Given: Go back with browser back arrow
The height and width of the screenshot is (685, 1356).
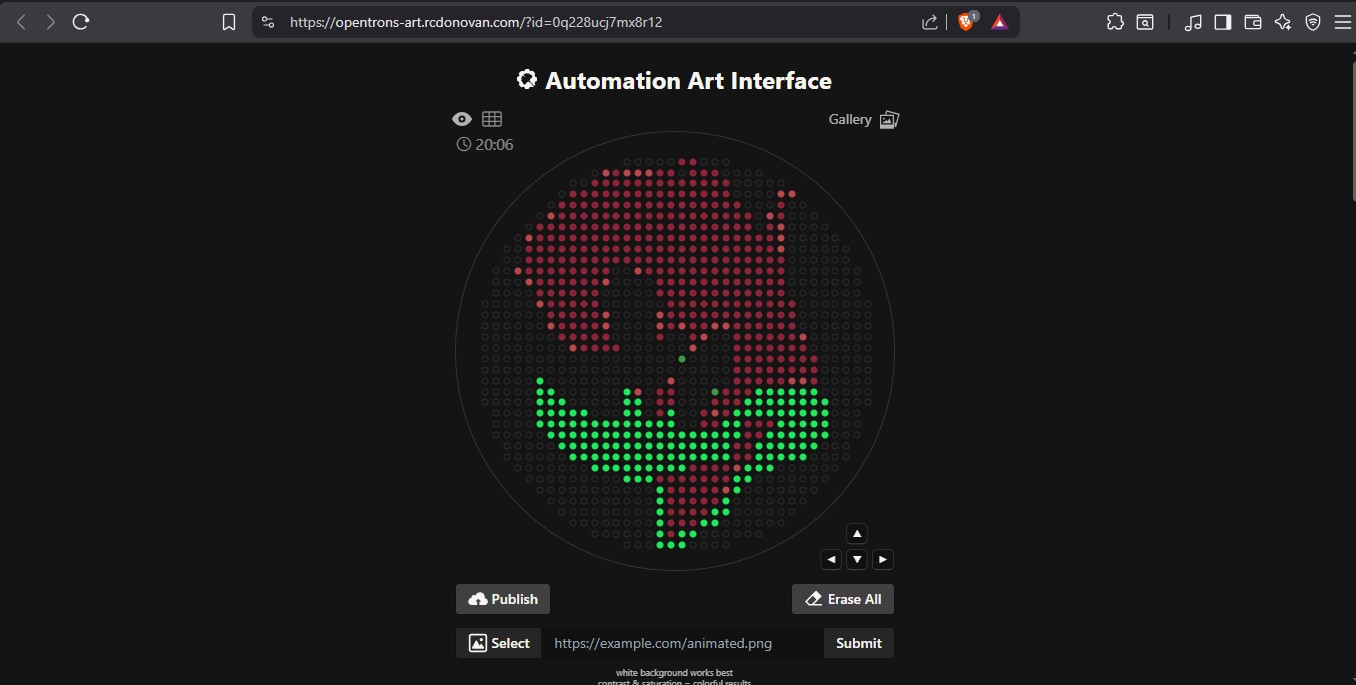Looking at the screenshot, I should 22,22.
